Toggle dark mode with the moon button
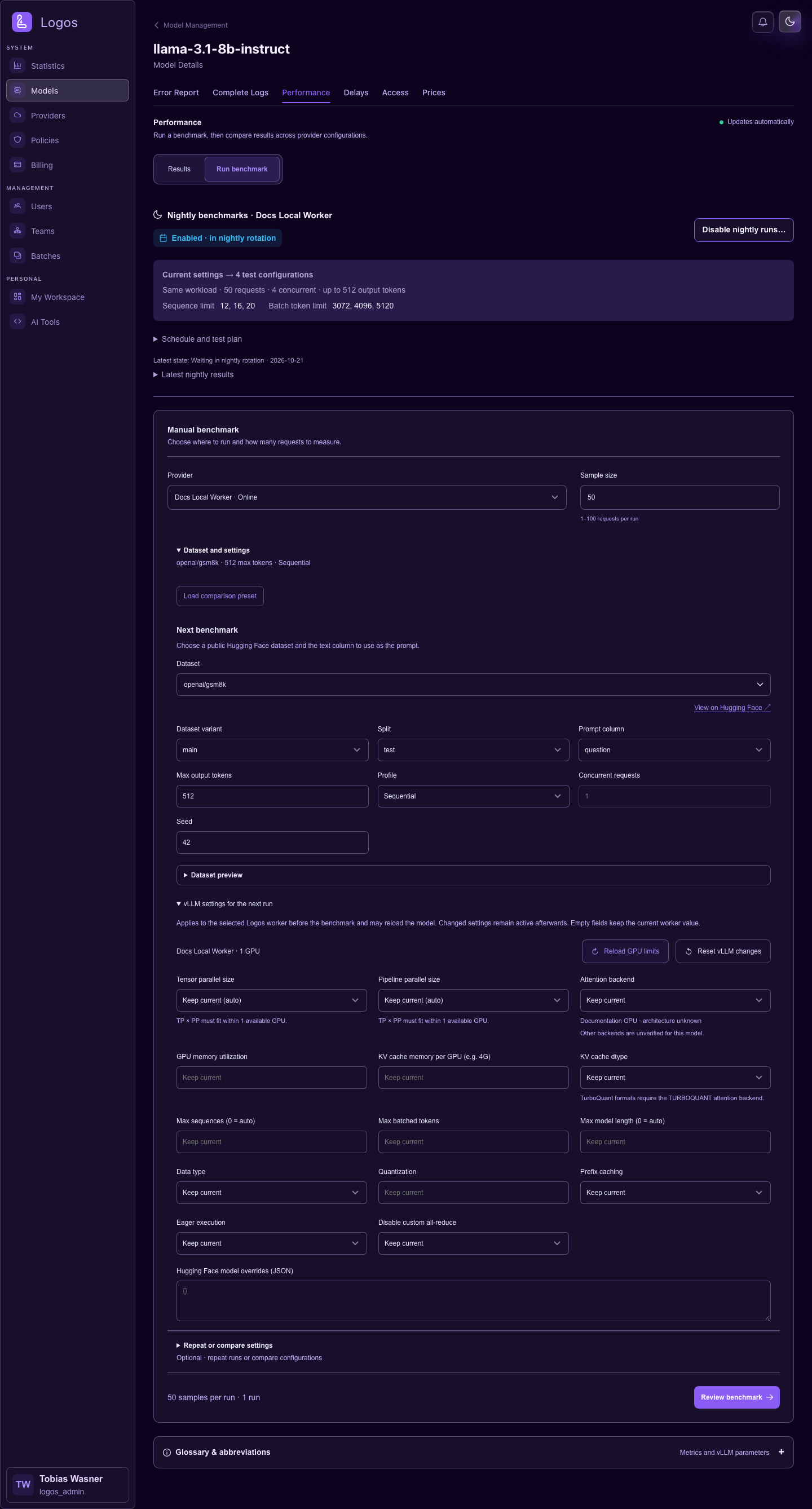This screenshot has width=812, height=1509. click(x=790, y=21)
